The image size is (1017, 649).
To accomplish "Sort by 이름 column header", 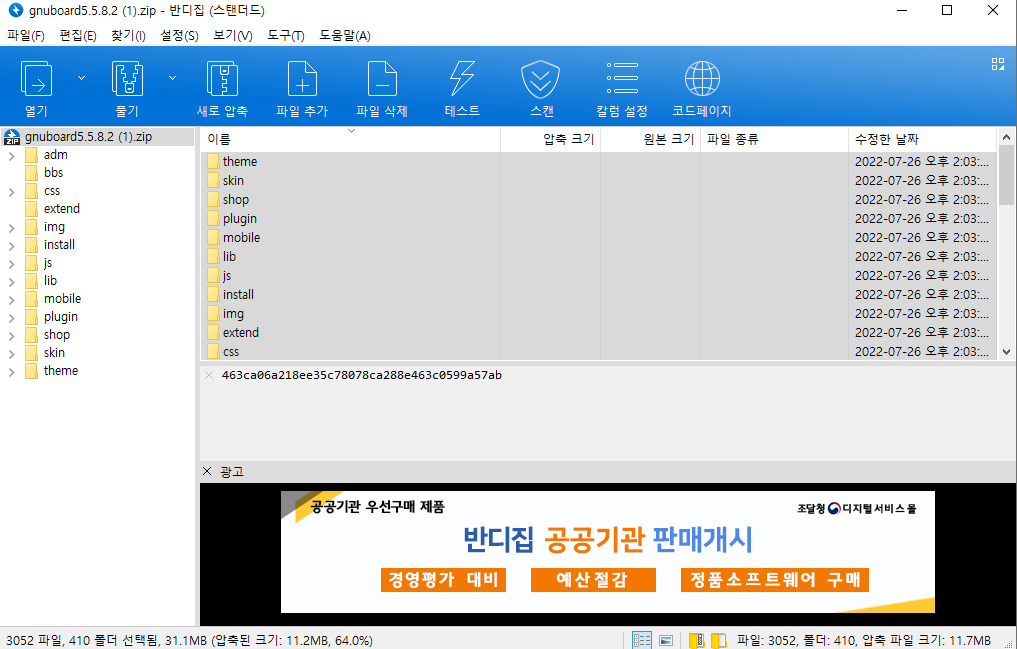I will (x=351, y=139).
